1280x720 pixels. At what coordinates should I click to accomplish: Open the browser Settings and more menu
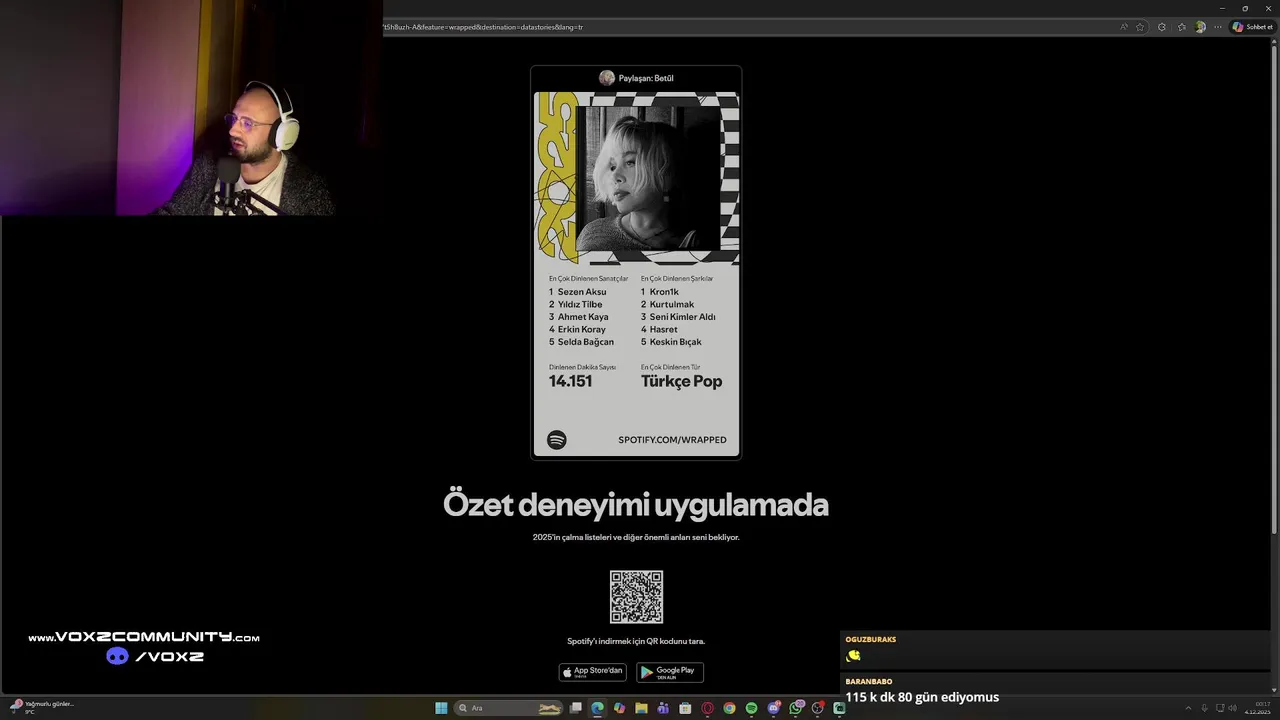coord(1217,27)
